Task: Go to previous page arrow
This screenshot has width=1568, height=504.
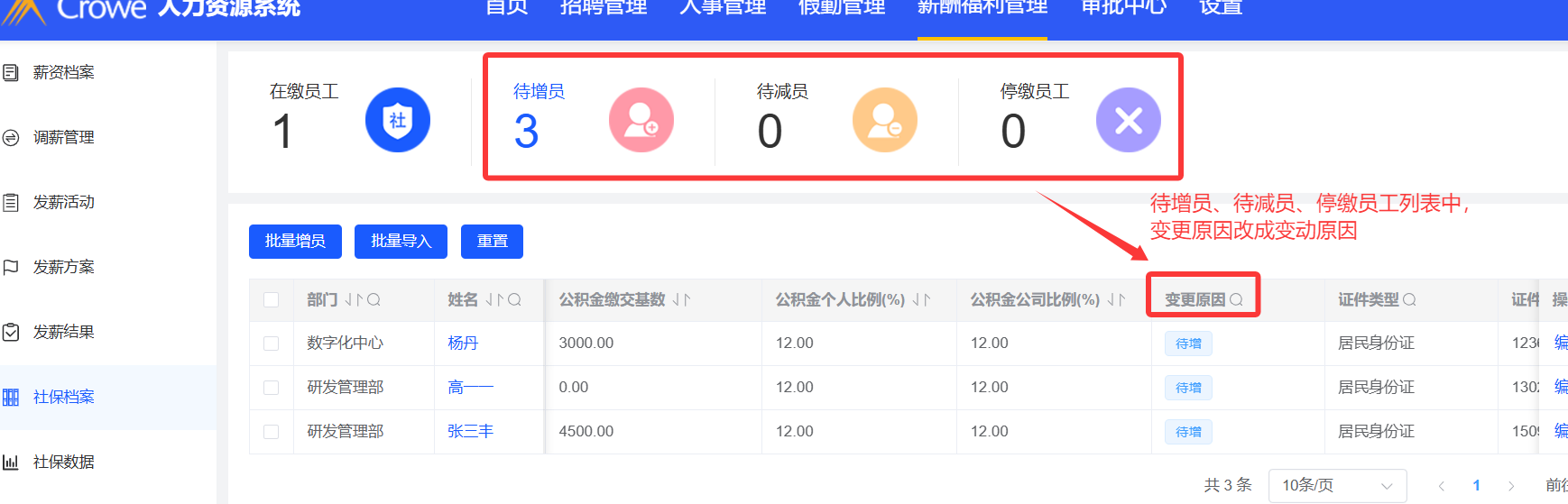Action: [1441, 485]
